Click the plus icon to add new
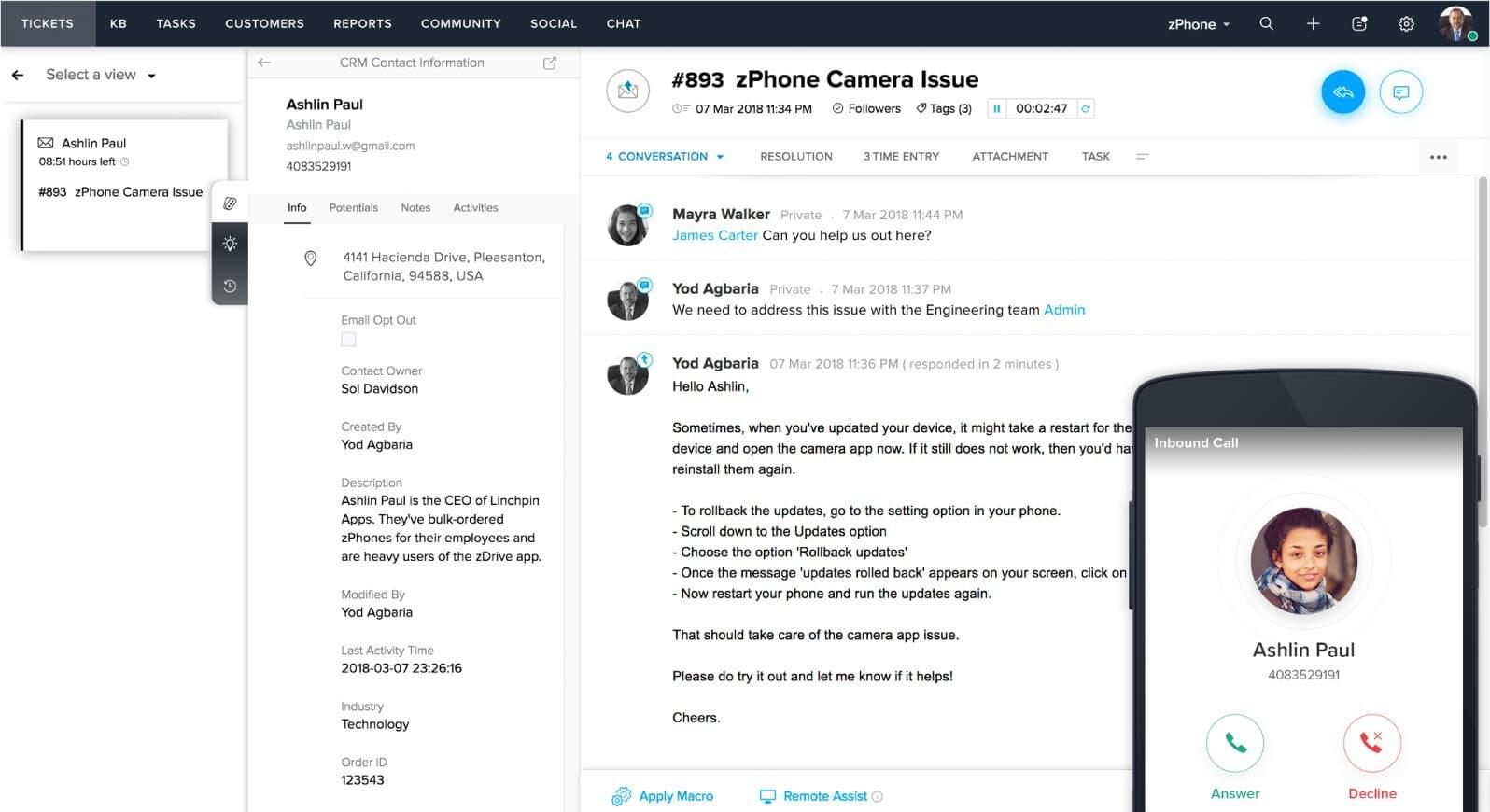 click(x=1313, y=24)
